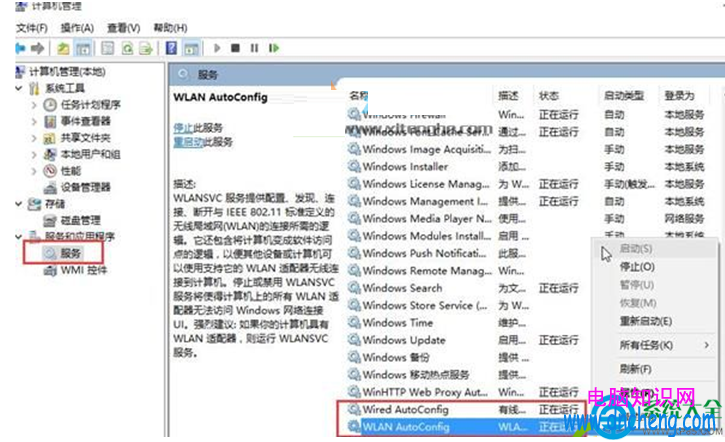Open the 帮助(H) menu
The width and height of the screenshot is (725, 442).
[170, 28]
